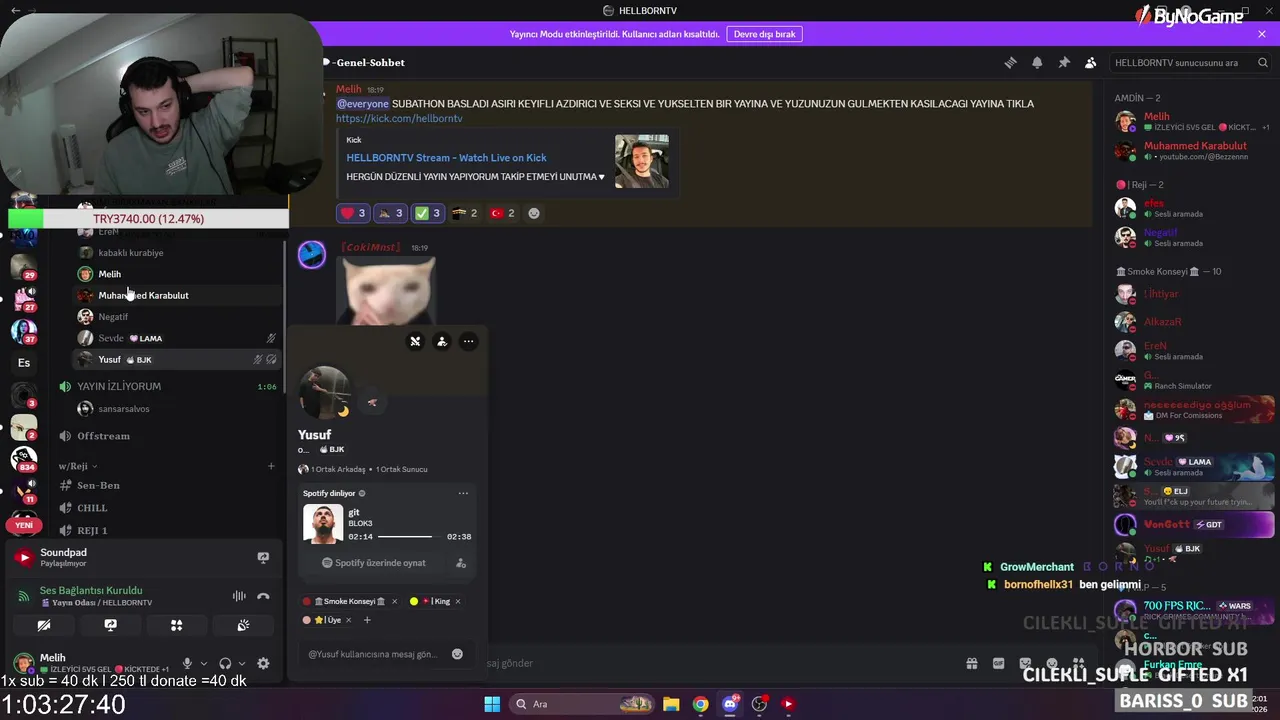
Task: Open the GIF picker in message bar
Action: tap(998, 663)
